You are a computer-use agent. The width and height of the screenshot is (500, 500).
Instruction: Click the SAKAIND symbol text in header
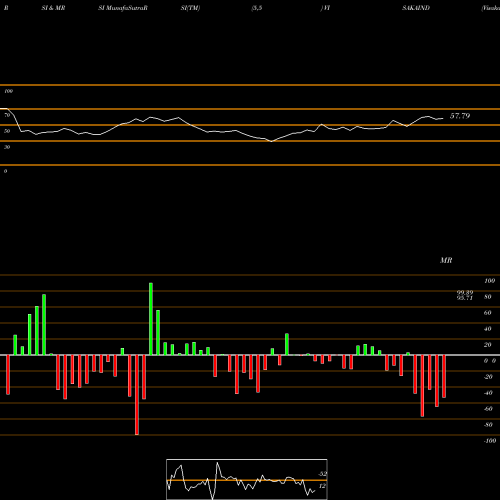pos(416,8)
